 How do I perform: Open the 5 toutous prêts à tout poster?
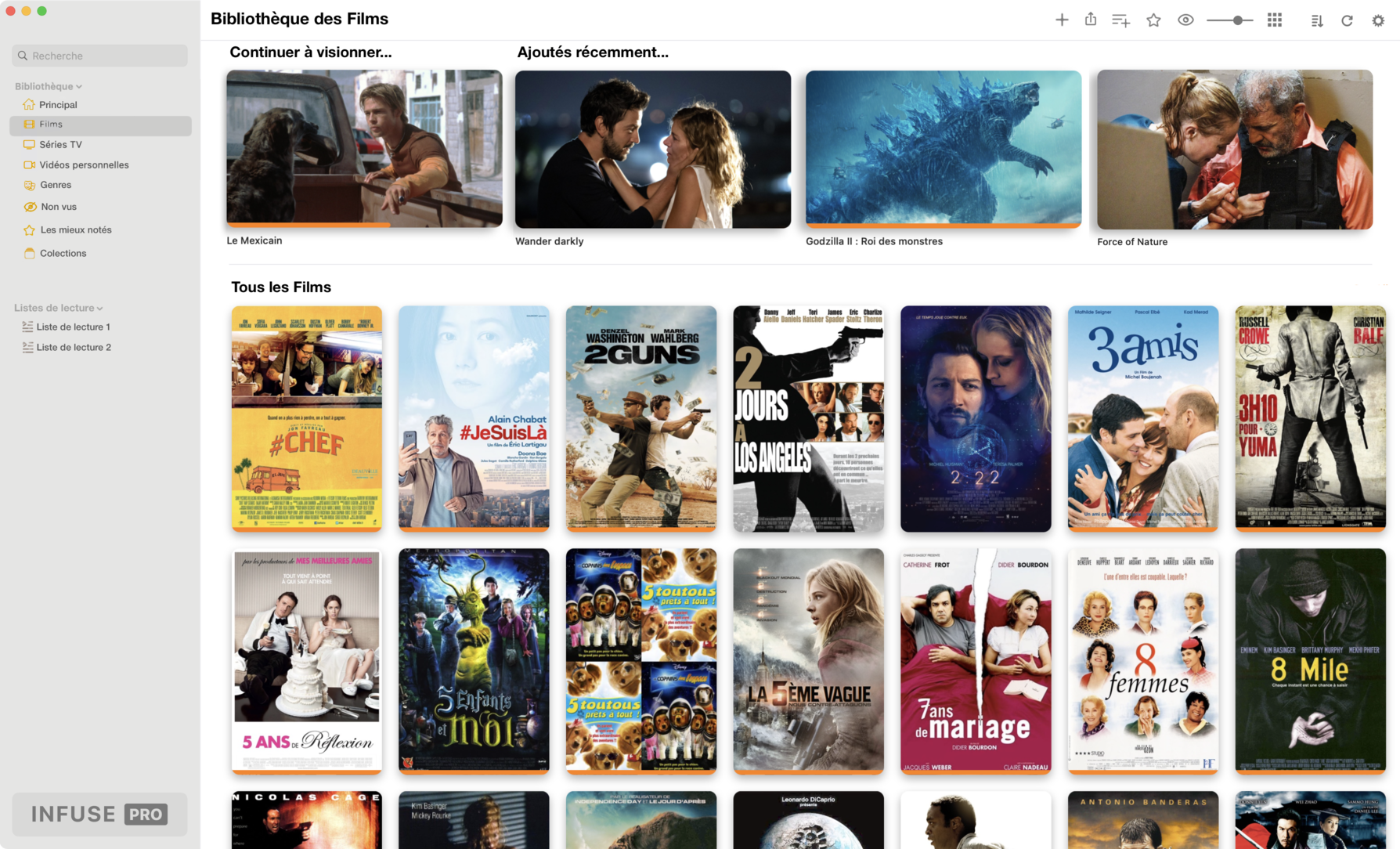click(641, 662)
